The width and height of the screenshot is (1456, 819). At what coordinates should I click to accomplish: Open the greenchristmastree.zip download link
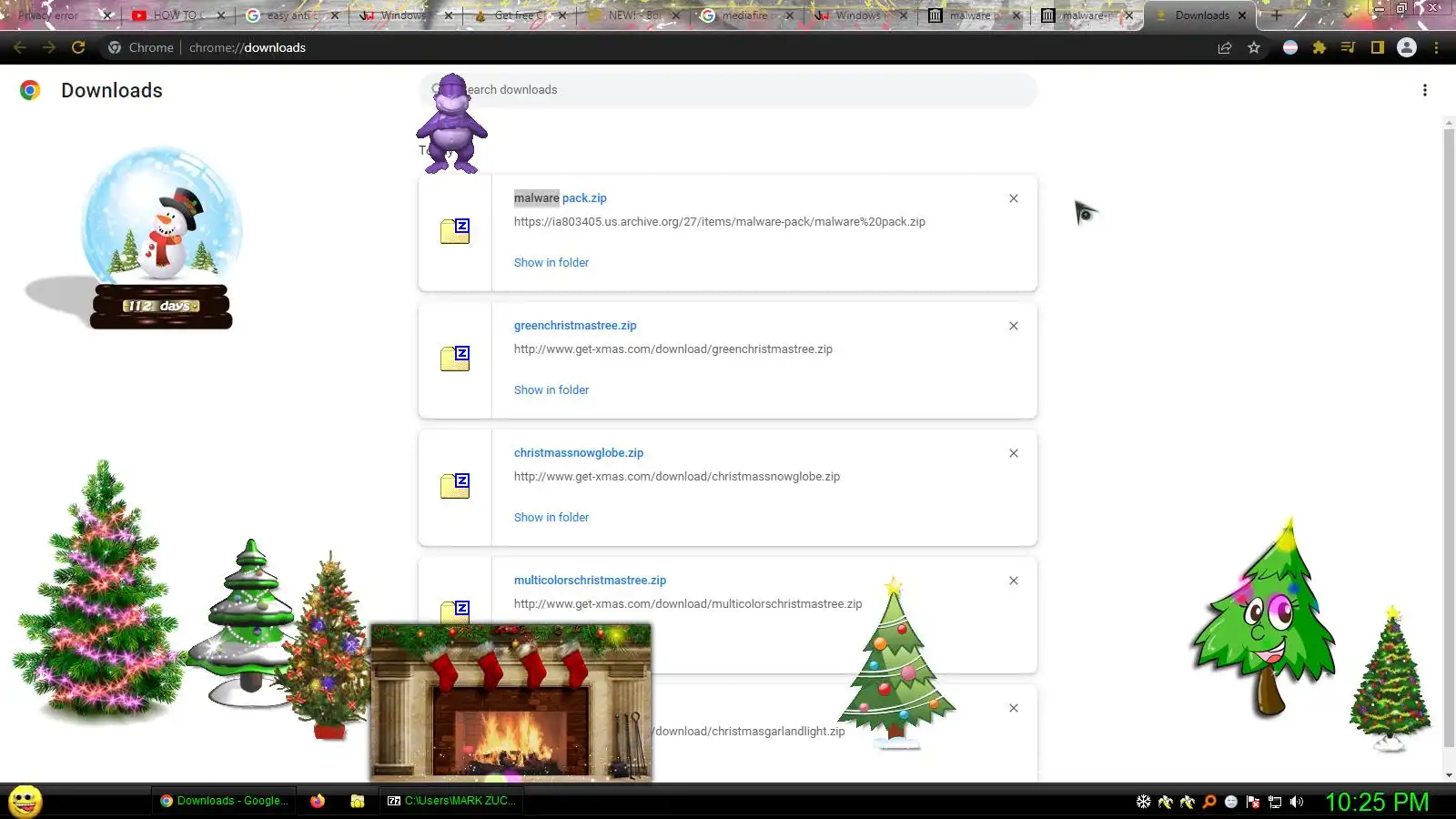575,326
